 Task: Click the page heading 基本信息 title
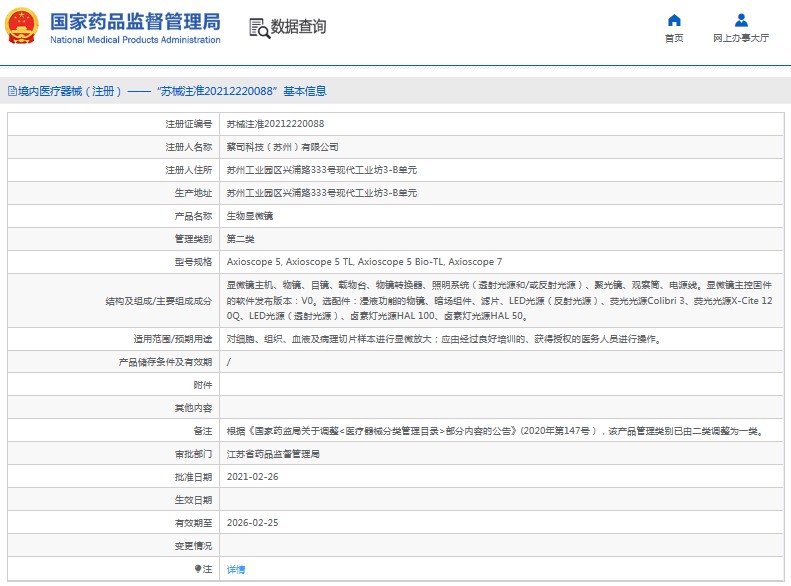(304, 91)
